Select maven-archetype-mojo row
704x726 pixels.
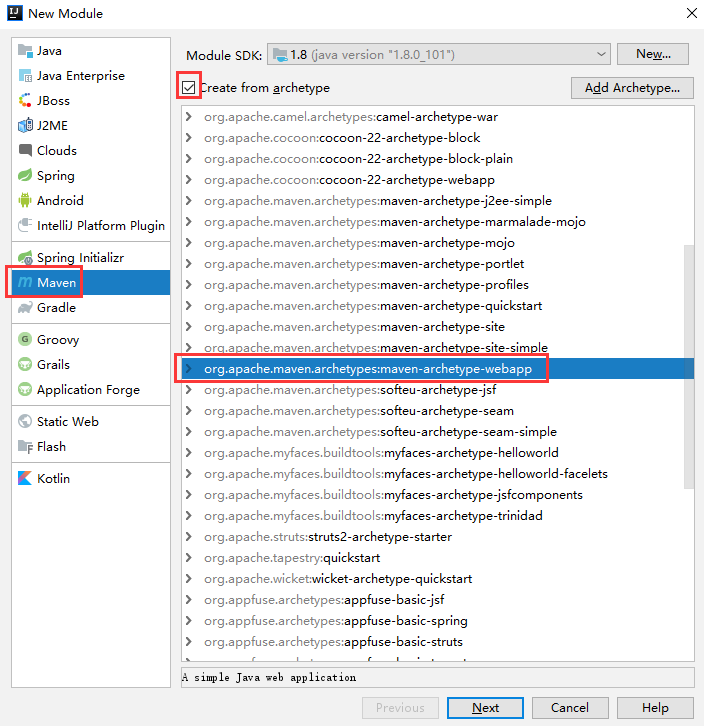438,243
